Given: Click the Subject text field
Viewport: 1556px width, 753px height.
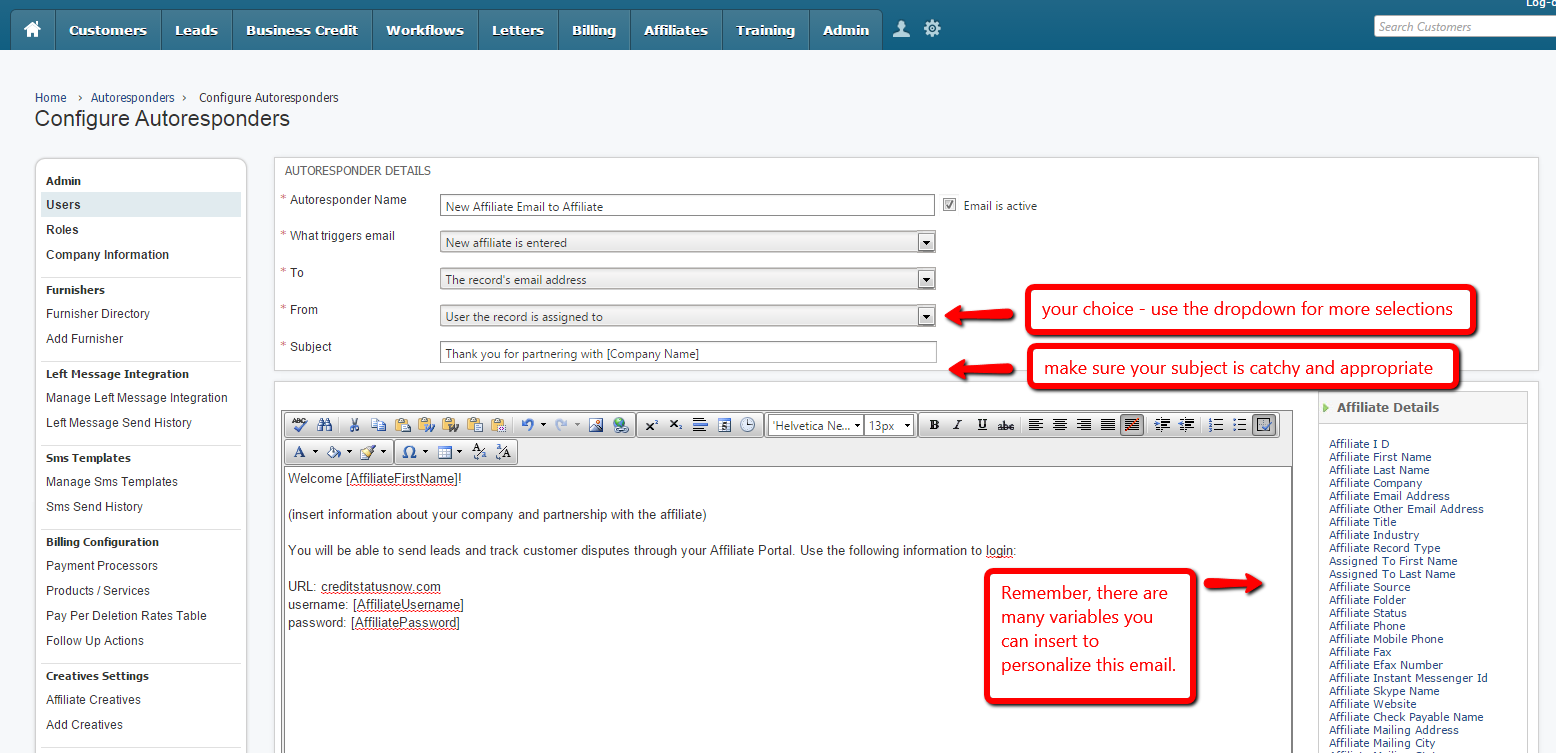Looking at the screenshot, I should 688,353.
